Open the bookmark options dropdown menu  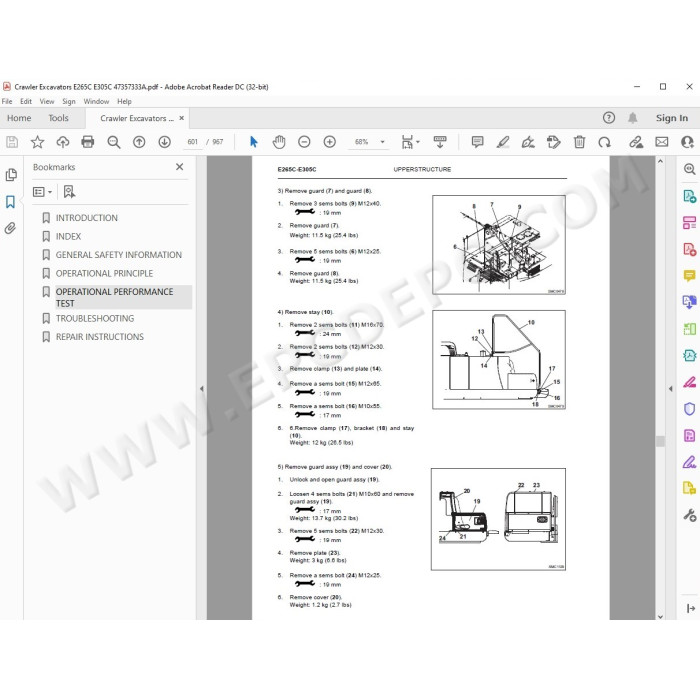[x=42, y=192]
